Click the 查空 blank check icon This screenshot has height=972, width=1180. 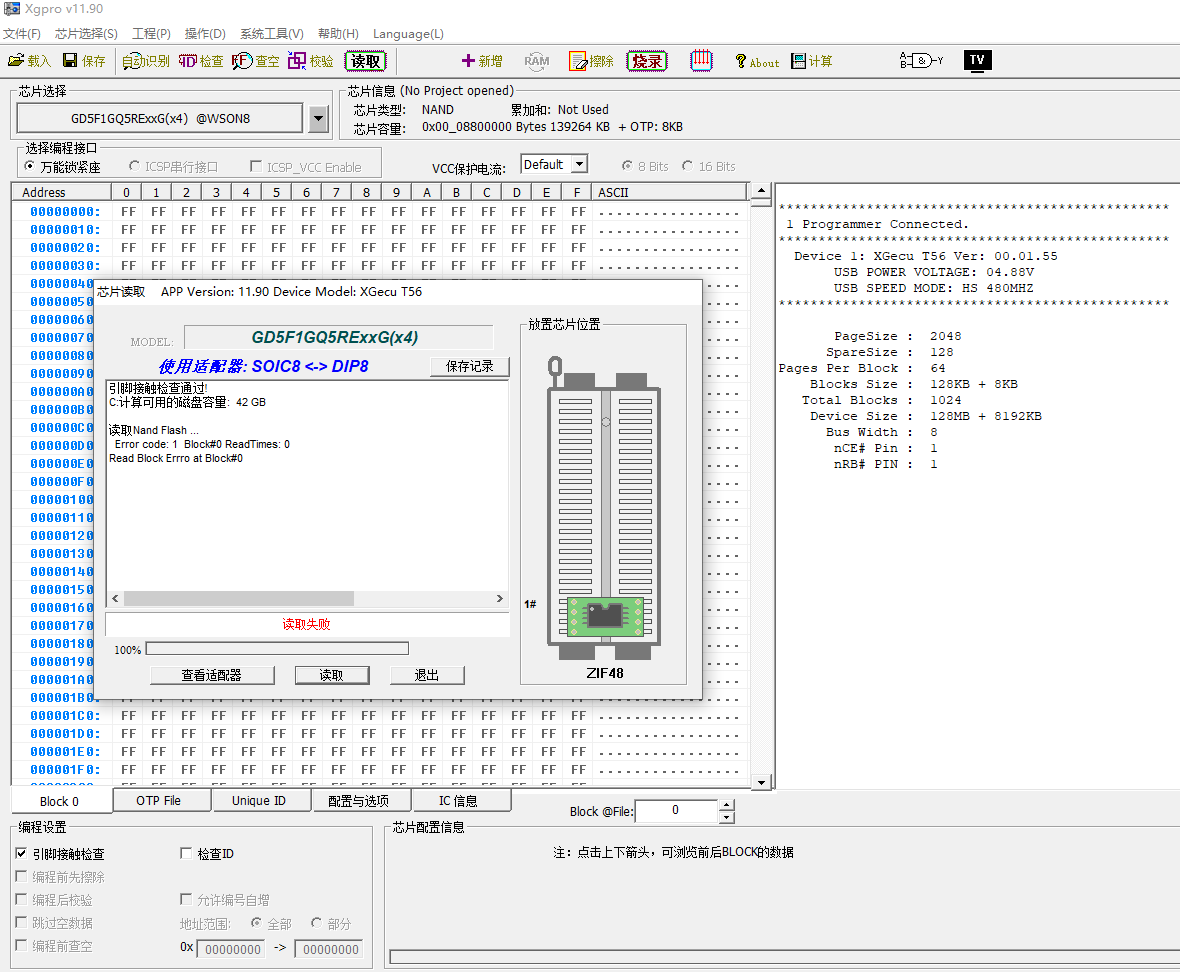click(x=256, y=61)
